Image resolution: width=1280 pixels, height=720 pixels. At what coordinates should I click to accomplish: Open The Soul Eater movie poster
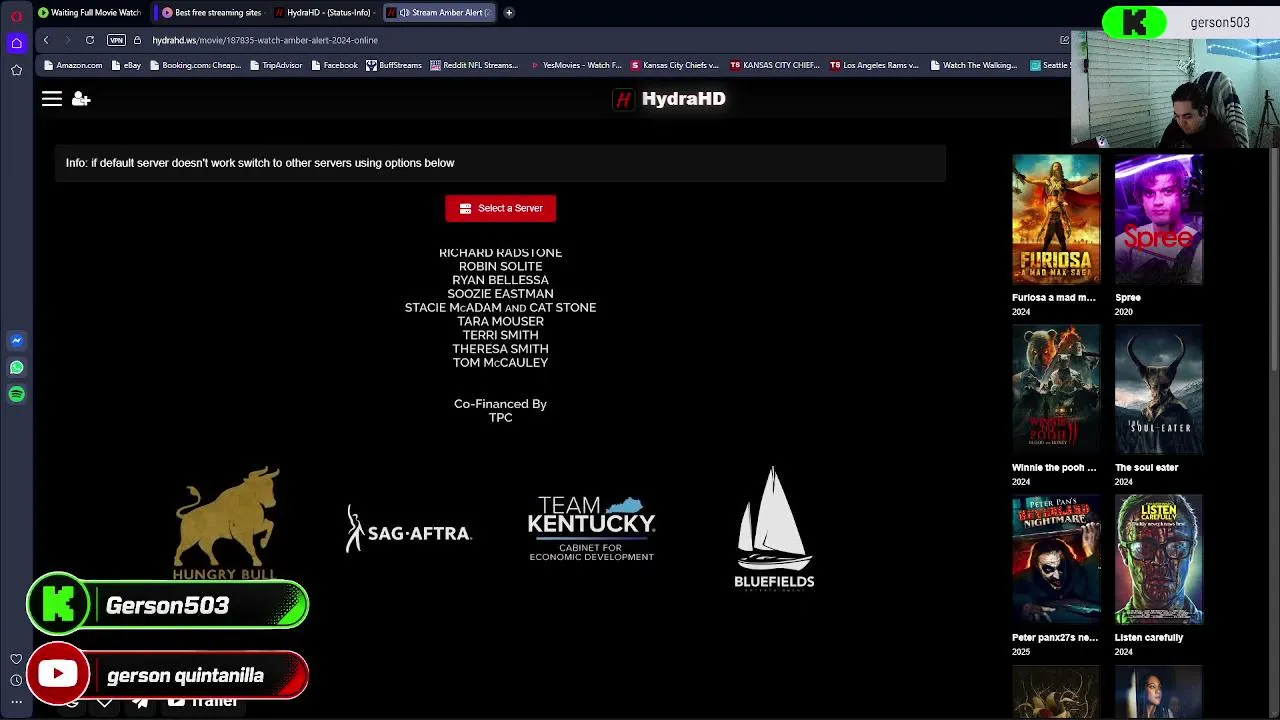pyautogui.click(x=1159, y=389)
